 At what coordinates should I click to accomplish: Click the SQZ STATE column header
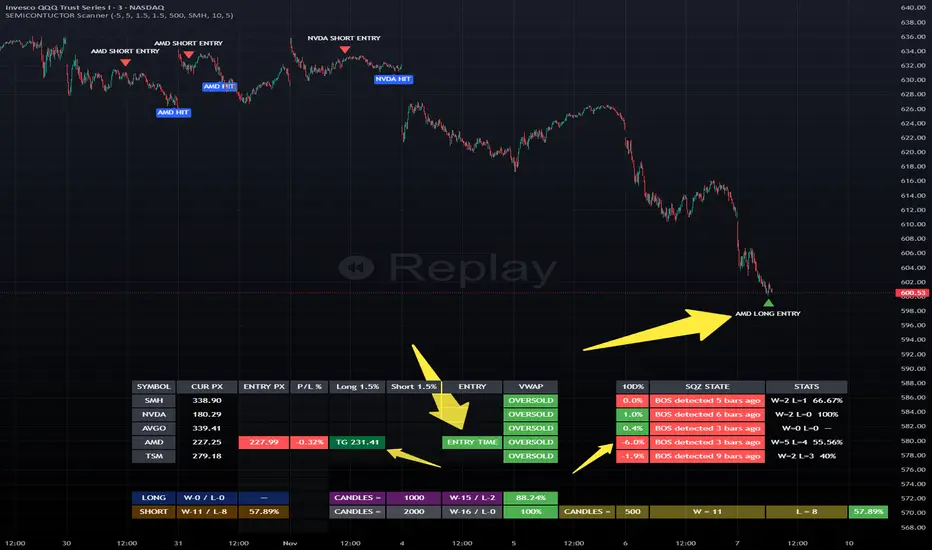click(x=707, y=386)
